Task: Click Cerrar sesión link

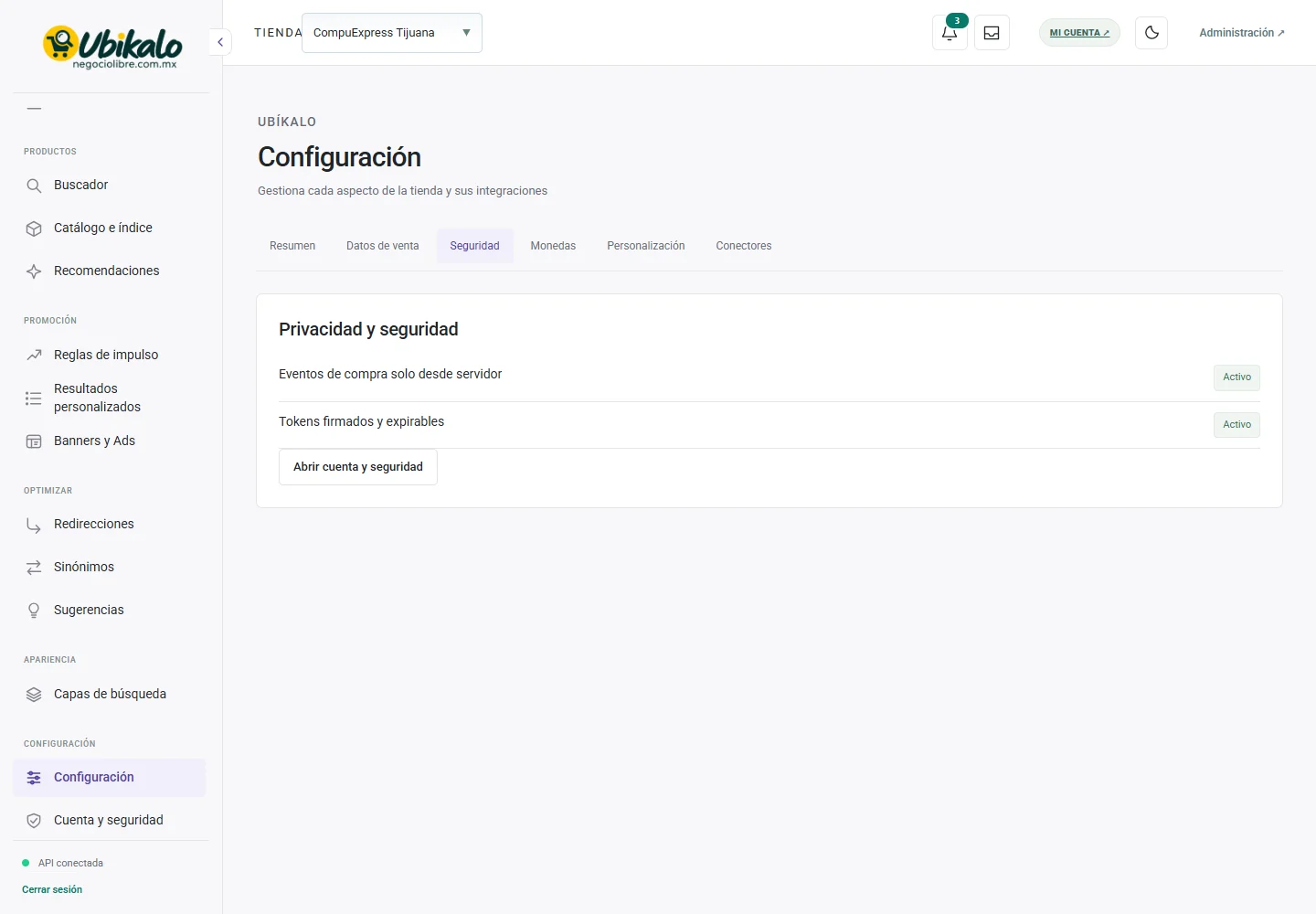Action: coord(52,889)
